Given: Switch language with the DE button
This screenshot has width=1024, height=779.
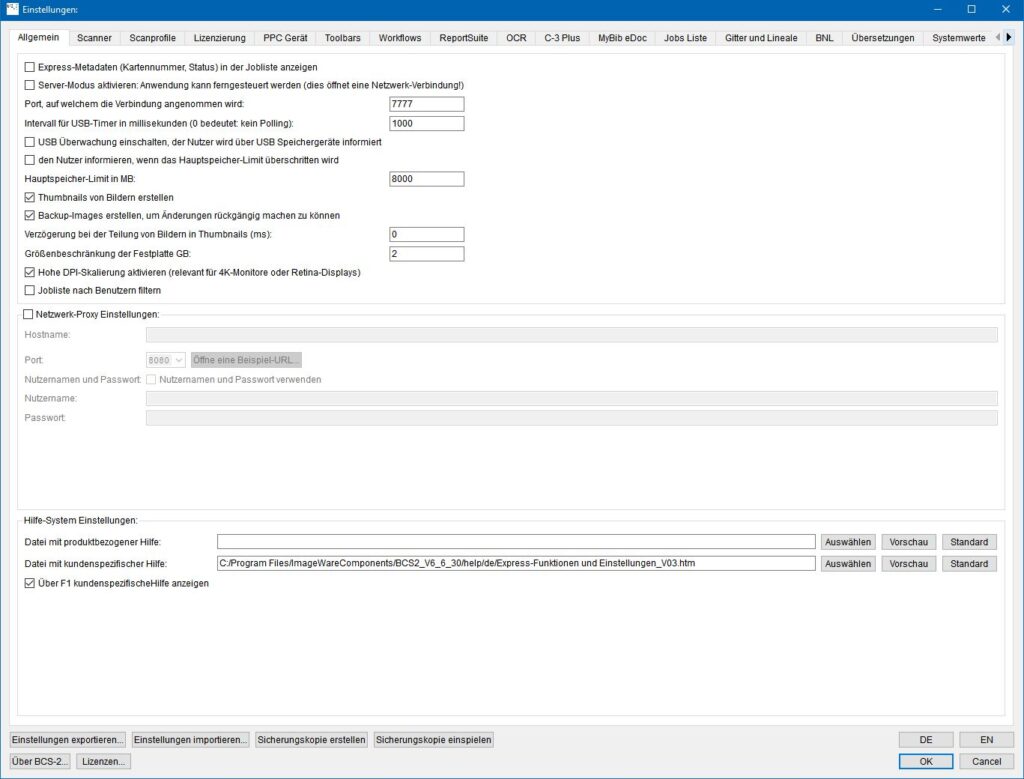Looking at the screenshot, I should (x=926, y=740).
